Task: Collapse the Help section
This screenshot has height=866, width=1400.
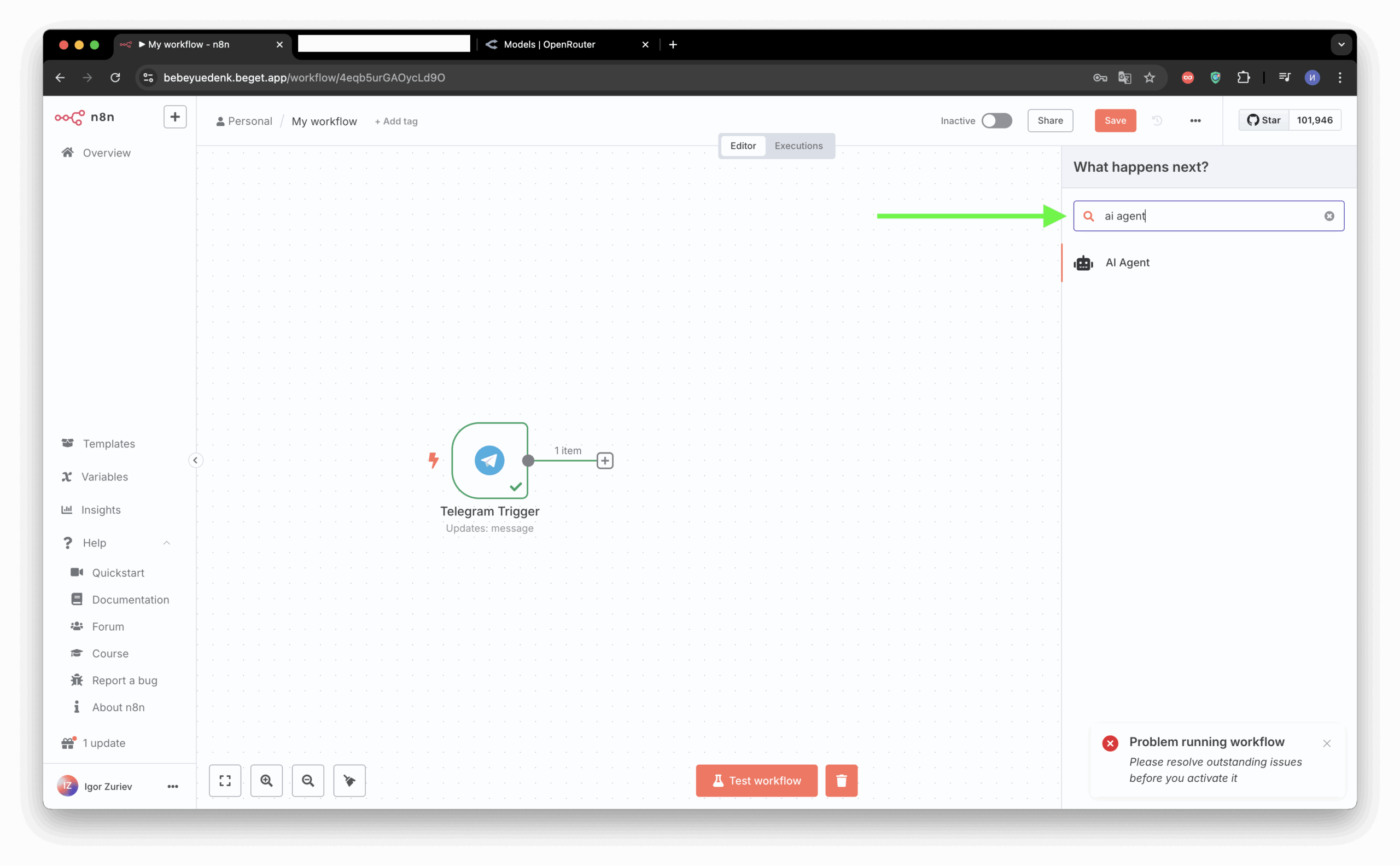Action: tap(167, 542)
